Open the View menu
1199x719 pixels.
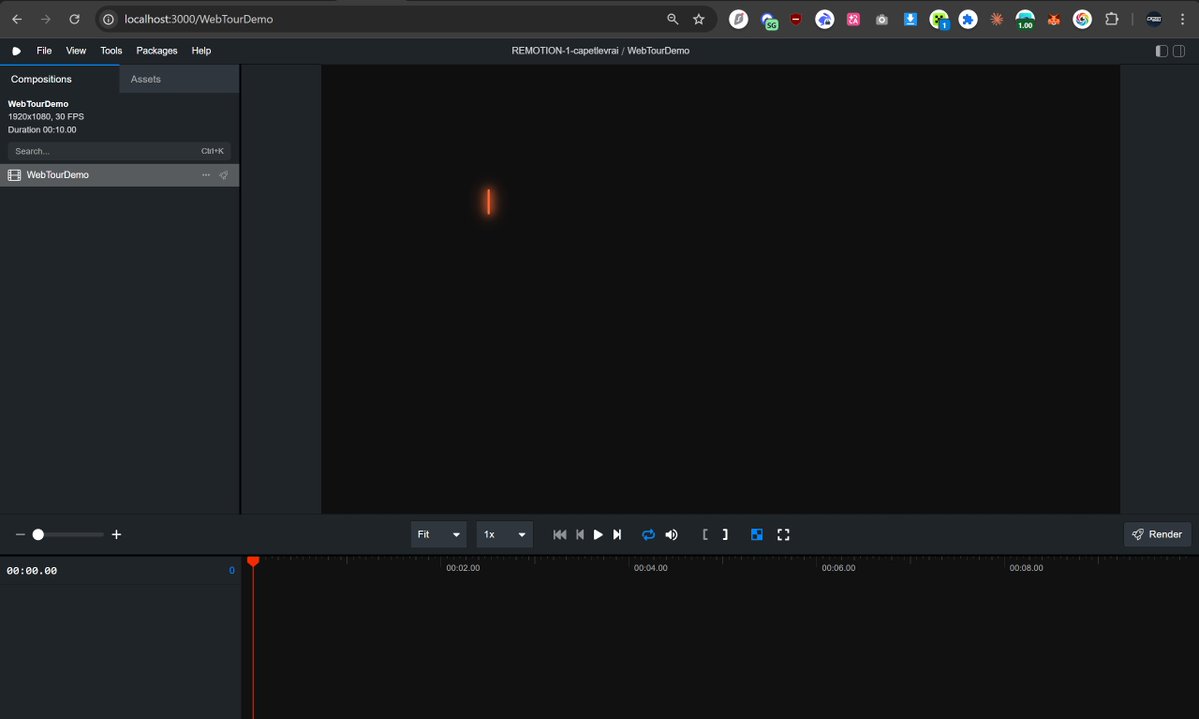(76, 50)
